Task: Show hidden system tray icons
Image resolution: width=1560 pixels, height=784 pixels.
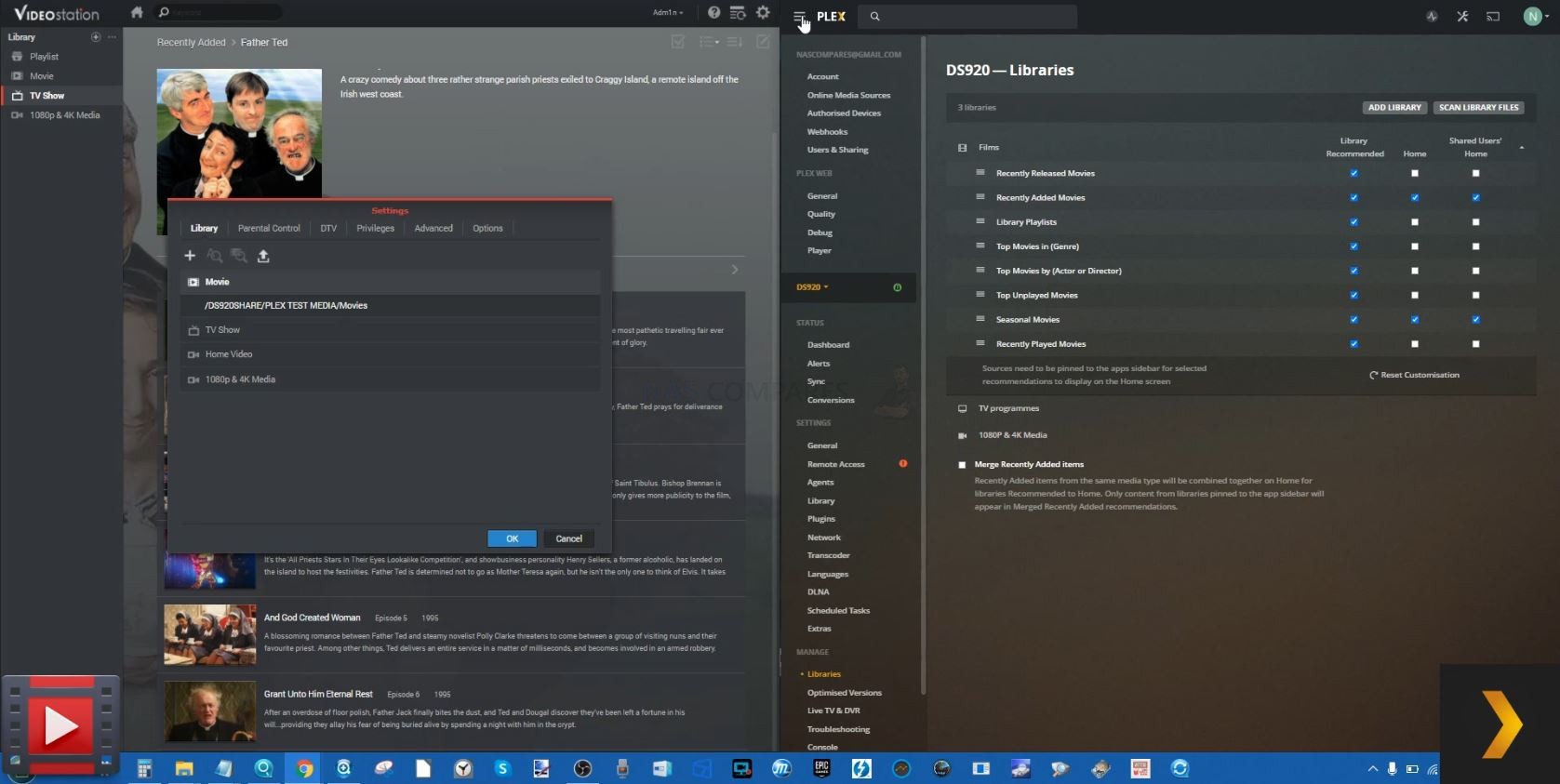Action: [x=1372, y=768]
